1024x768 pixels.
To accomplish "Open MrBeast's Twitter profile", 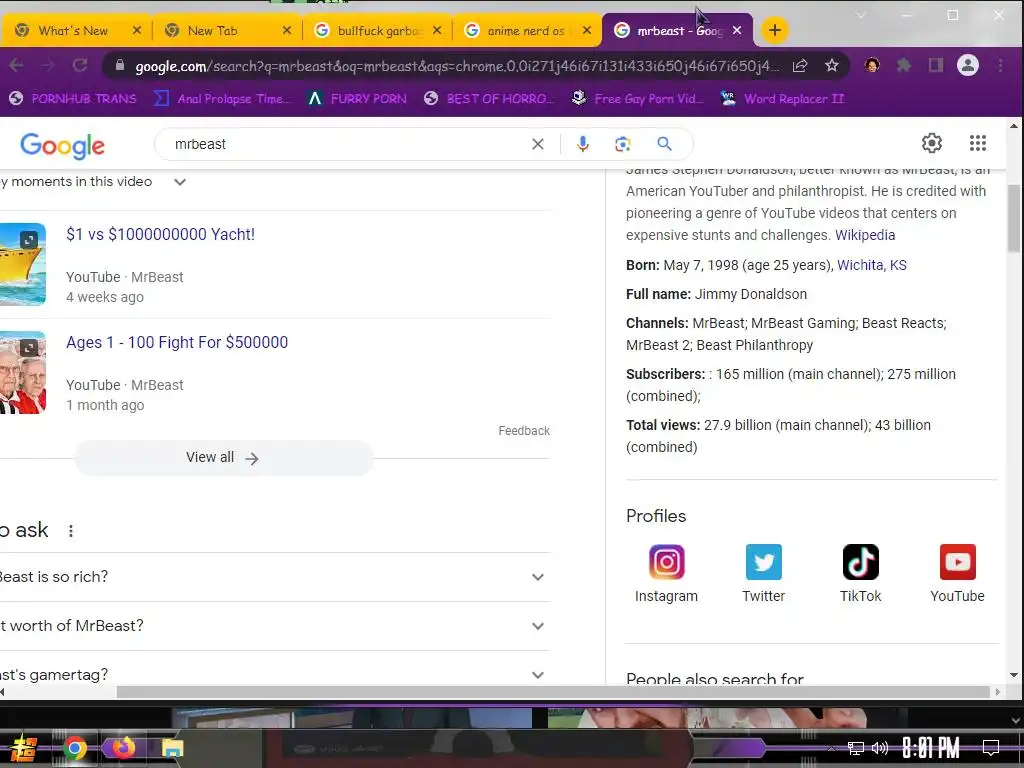I will pyautogui.click(x=763, y=574).
